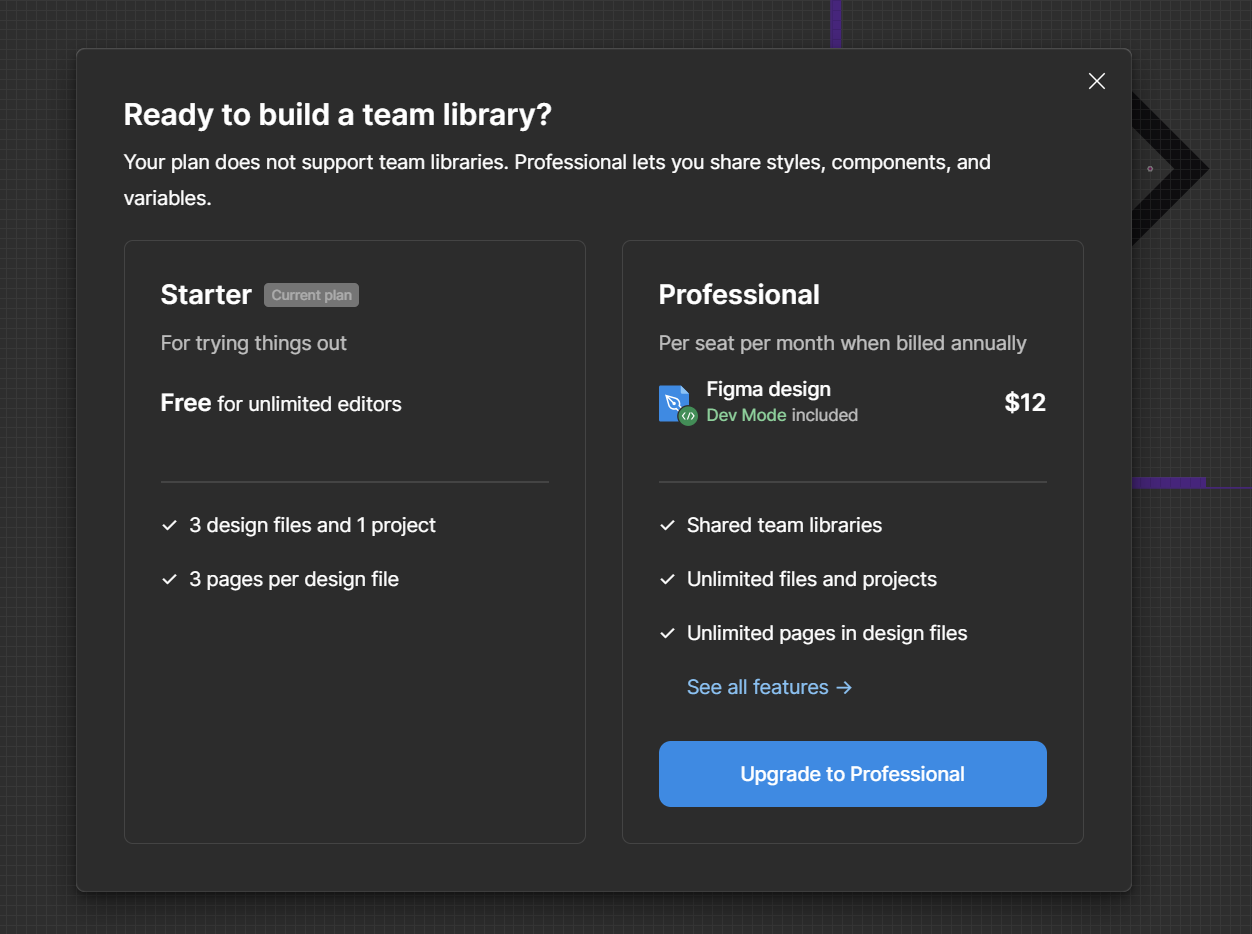Select the Starter plan heading
The width and height of the screenshot is (1252, 934).
206,295
